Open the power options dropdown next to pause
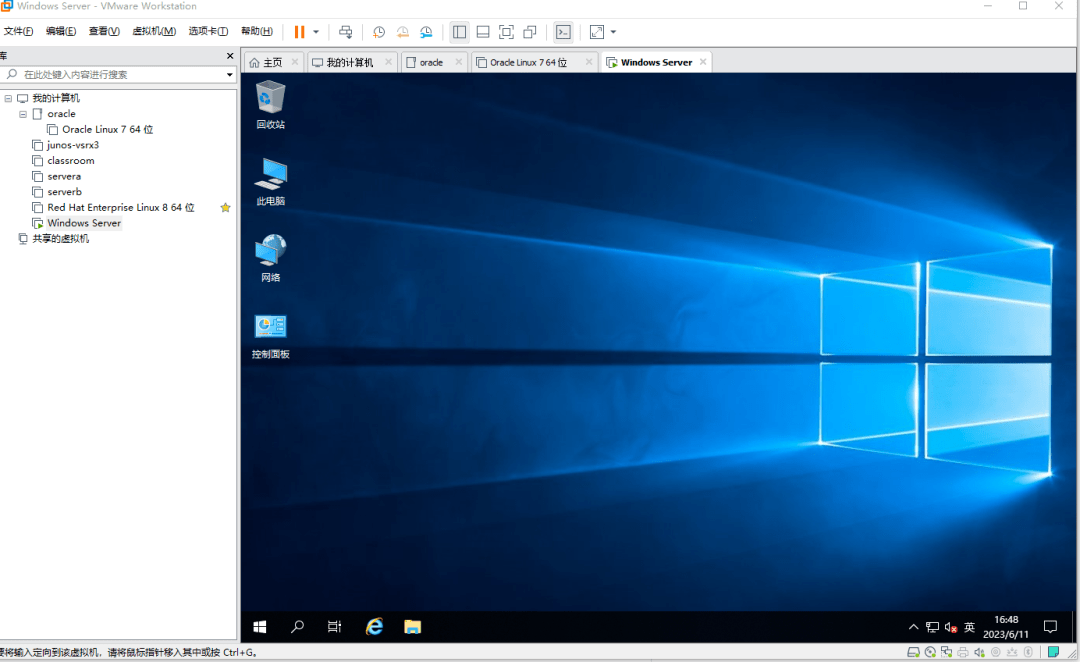 [316, 32]
